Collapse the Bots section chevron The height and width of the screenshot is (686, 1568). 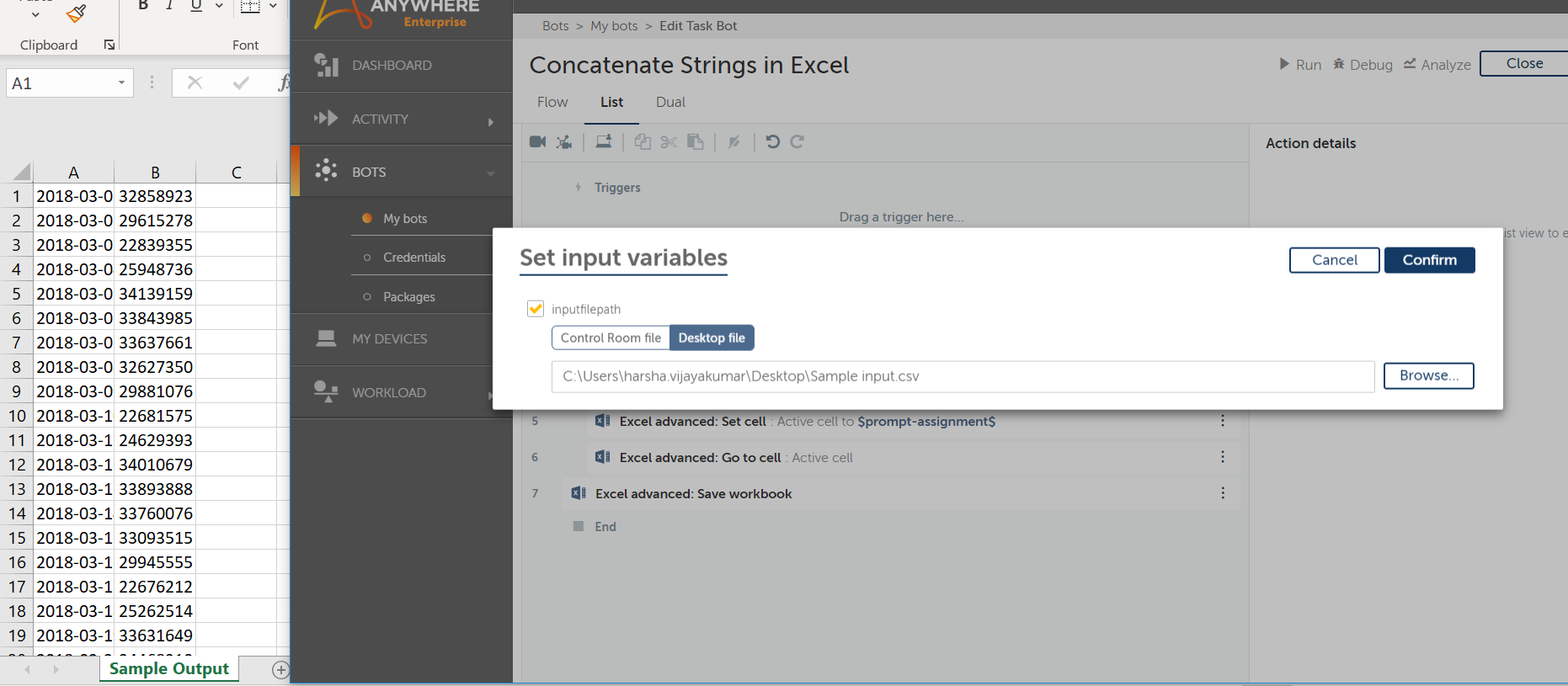490,173
